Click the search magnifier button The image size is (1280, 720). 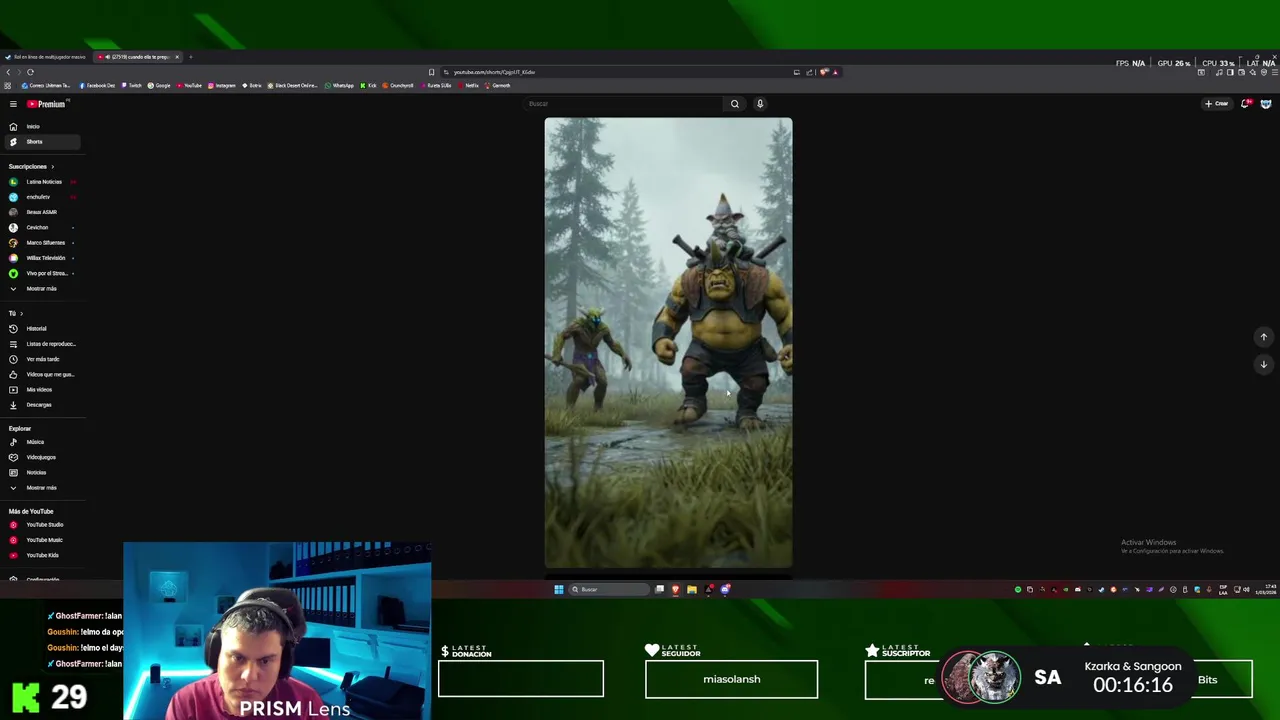coord(735,104)
